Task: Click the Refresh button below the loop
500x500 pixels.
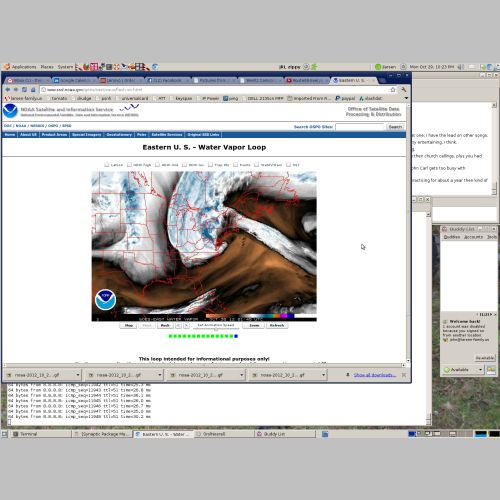Action: [x=277, y=325]
